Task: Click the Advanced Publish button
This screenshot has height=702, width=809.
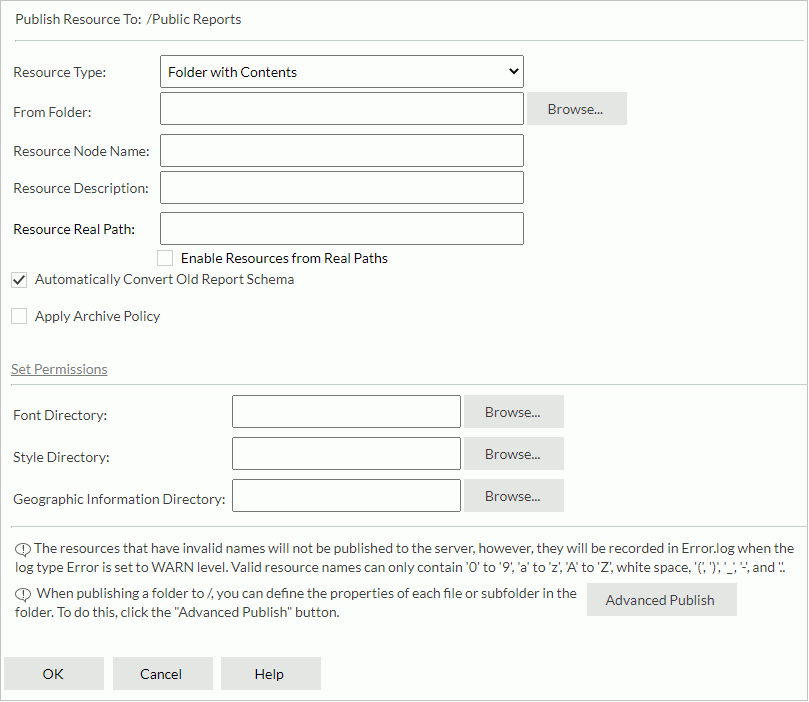Action: (x=661, y=599)
